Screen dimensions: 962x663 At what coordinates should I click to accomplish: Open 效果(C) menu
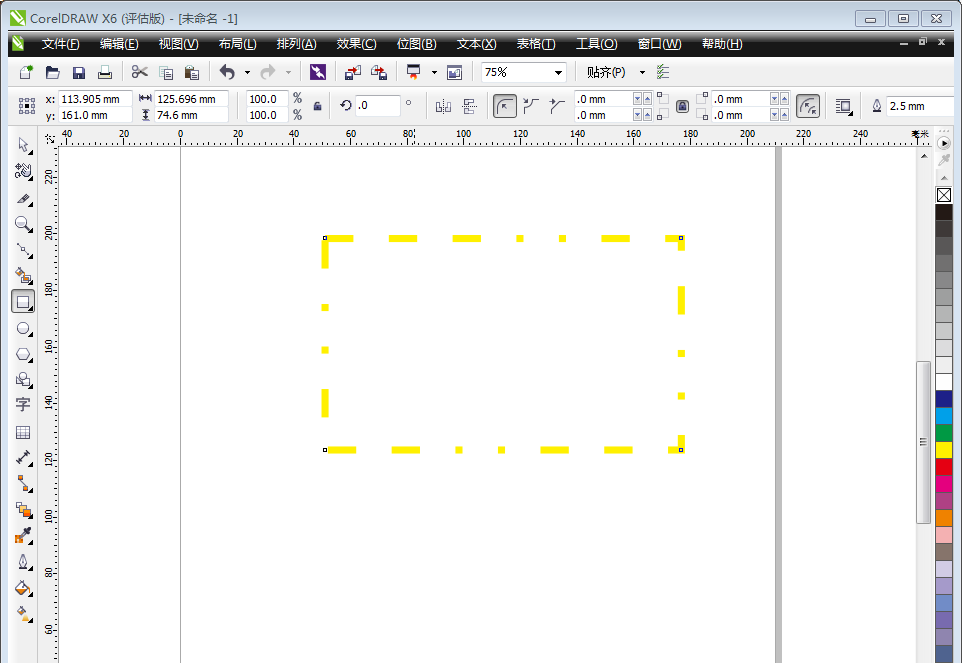pos(356,44)
